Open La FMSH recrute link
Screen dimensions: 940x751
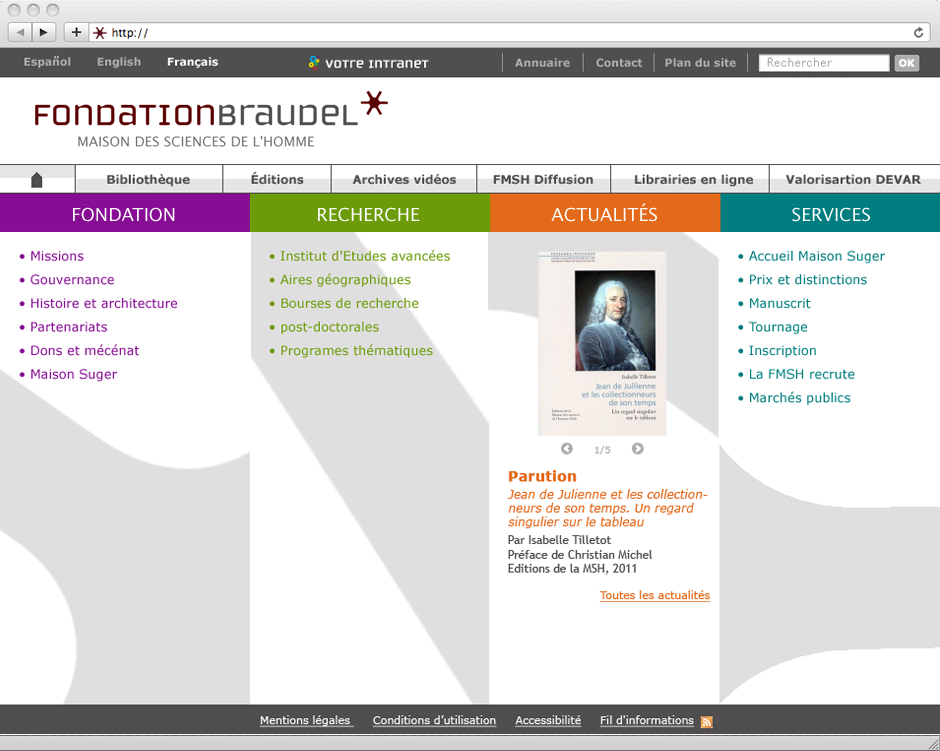[x=802, y=374]
